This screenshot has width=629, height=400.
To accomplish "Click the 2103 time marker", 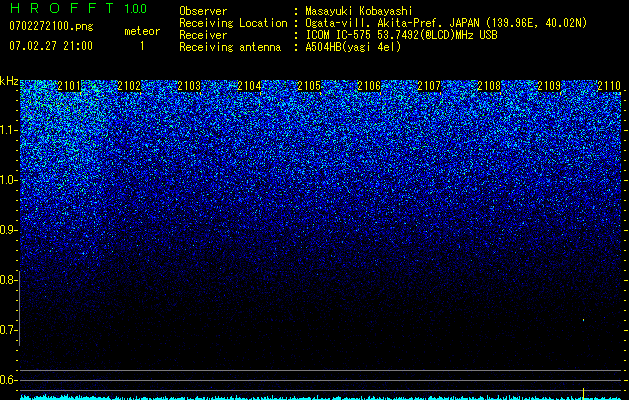I will point(189,86).
